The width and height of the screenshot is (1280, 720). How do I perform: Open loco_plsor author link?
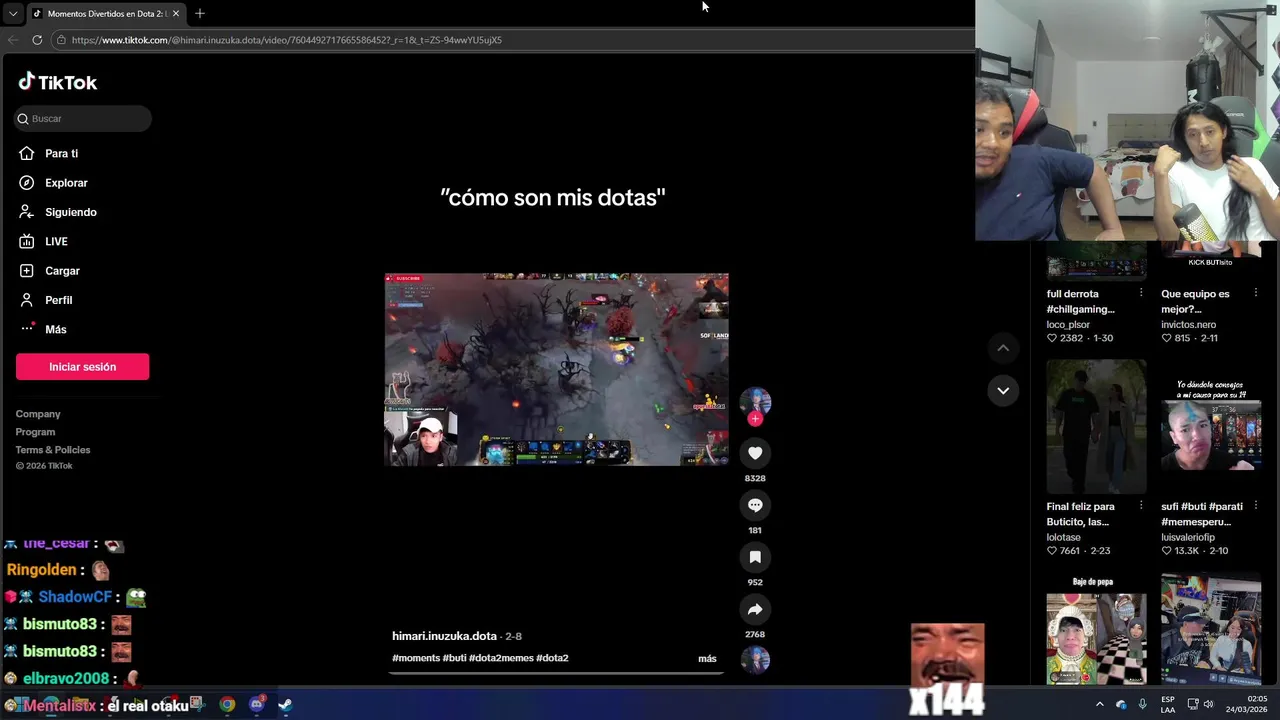[1068, 325]
